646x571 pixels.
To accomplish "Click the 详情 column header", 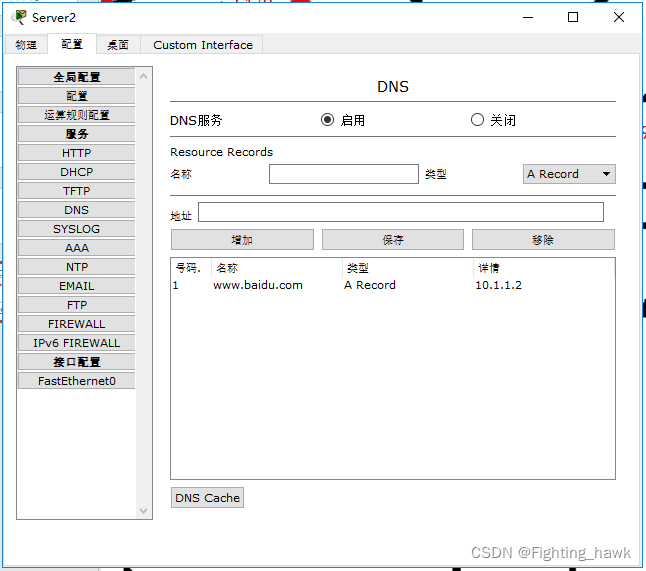I will coord(544,268).
